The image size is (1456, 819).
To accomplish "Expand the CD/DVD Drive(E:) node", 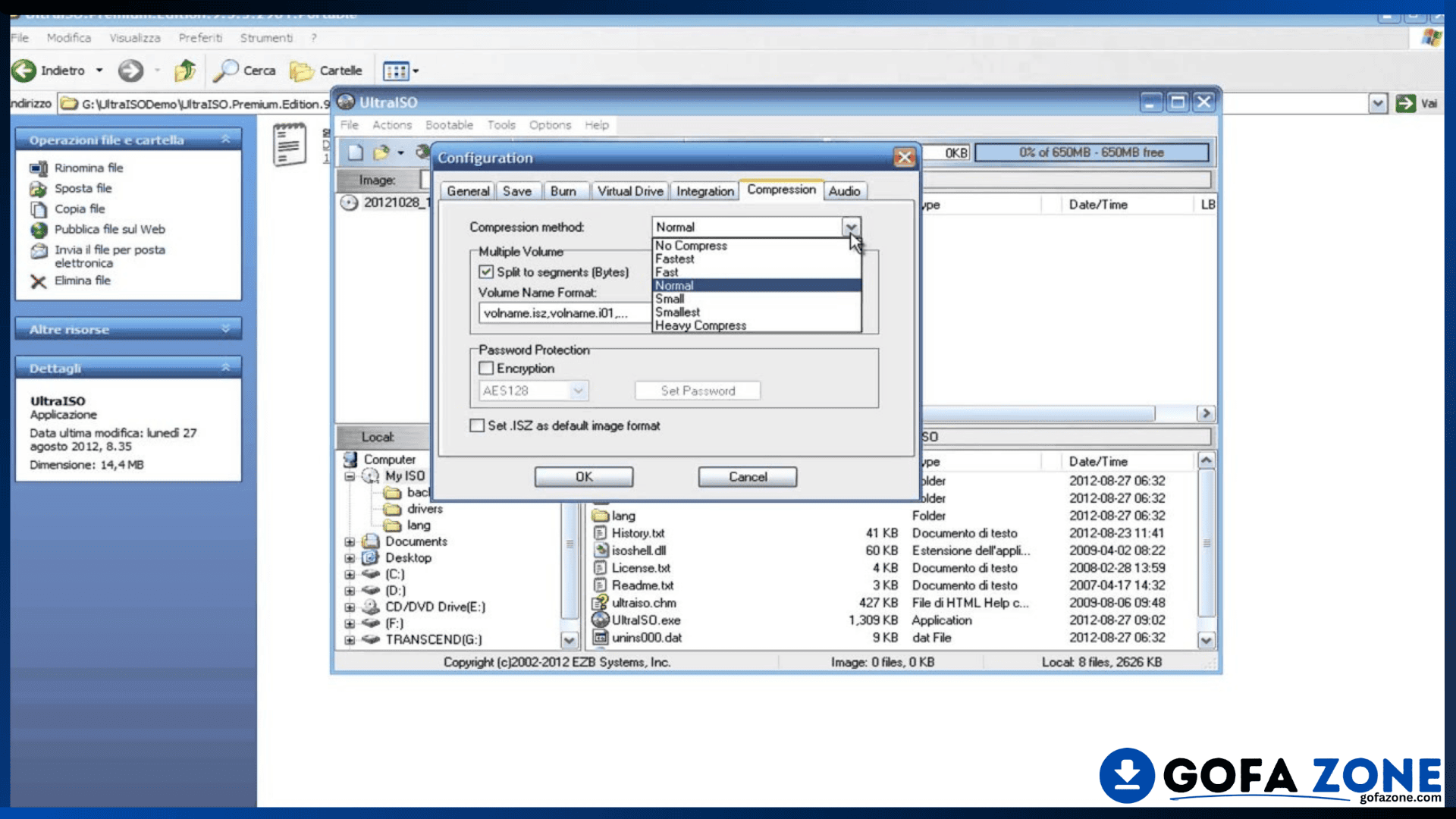I will [x=350, y=607].
